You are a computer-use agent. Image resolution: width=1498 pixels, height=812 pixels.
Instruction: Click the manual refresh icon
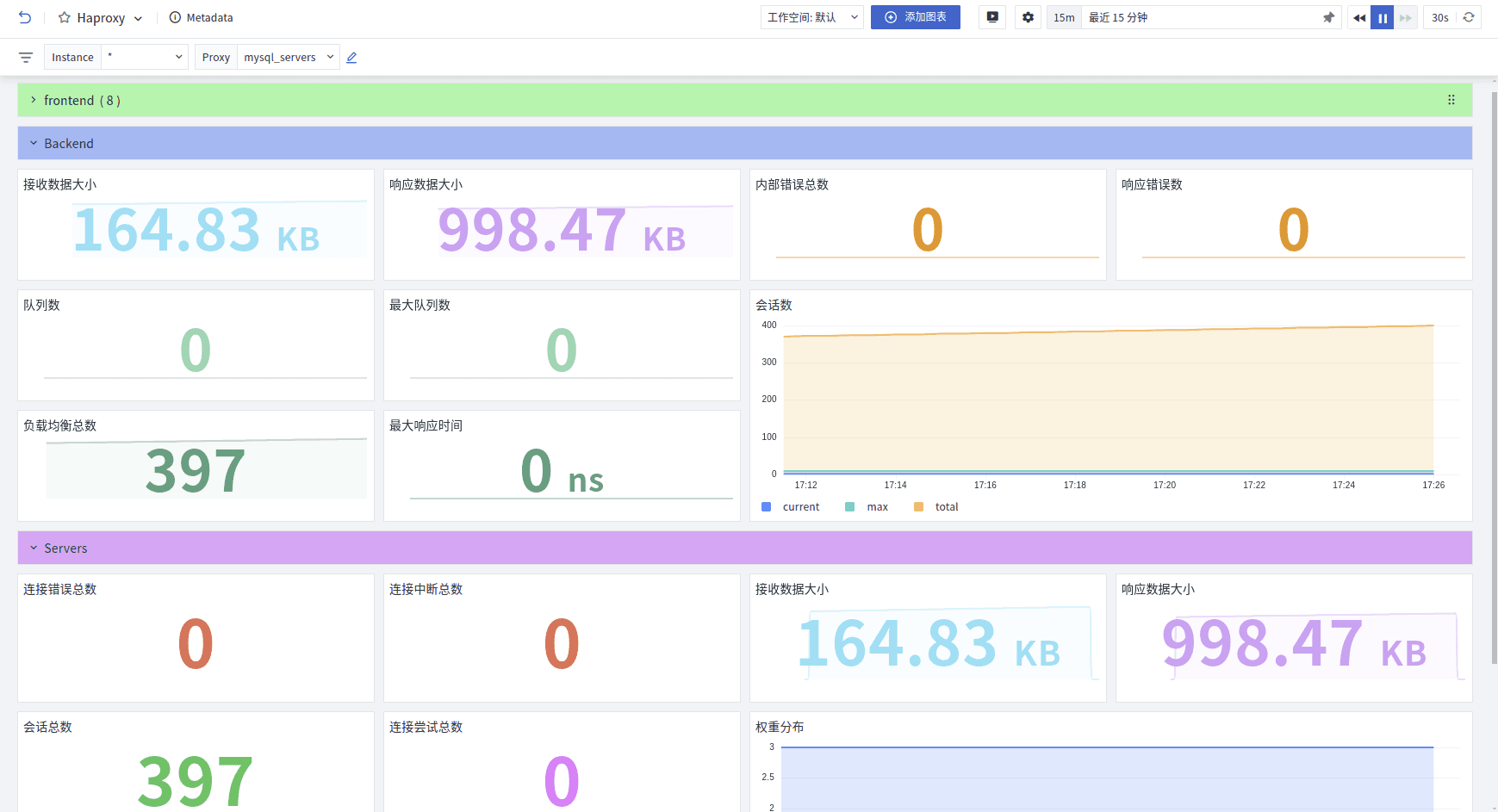(1469, 17)
